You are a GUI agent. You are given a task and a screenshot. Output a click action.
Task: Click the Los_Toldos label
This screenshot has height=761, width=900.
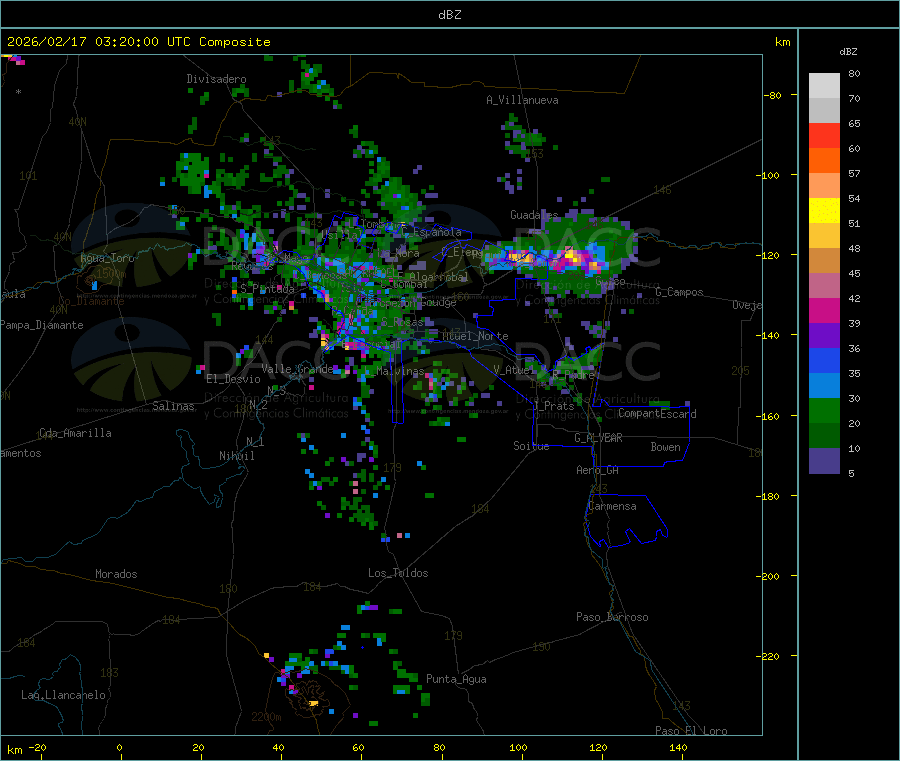point(398,573)
